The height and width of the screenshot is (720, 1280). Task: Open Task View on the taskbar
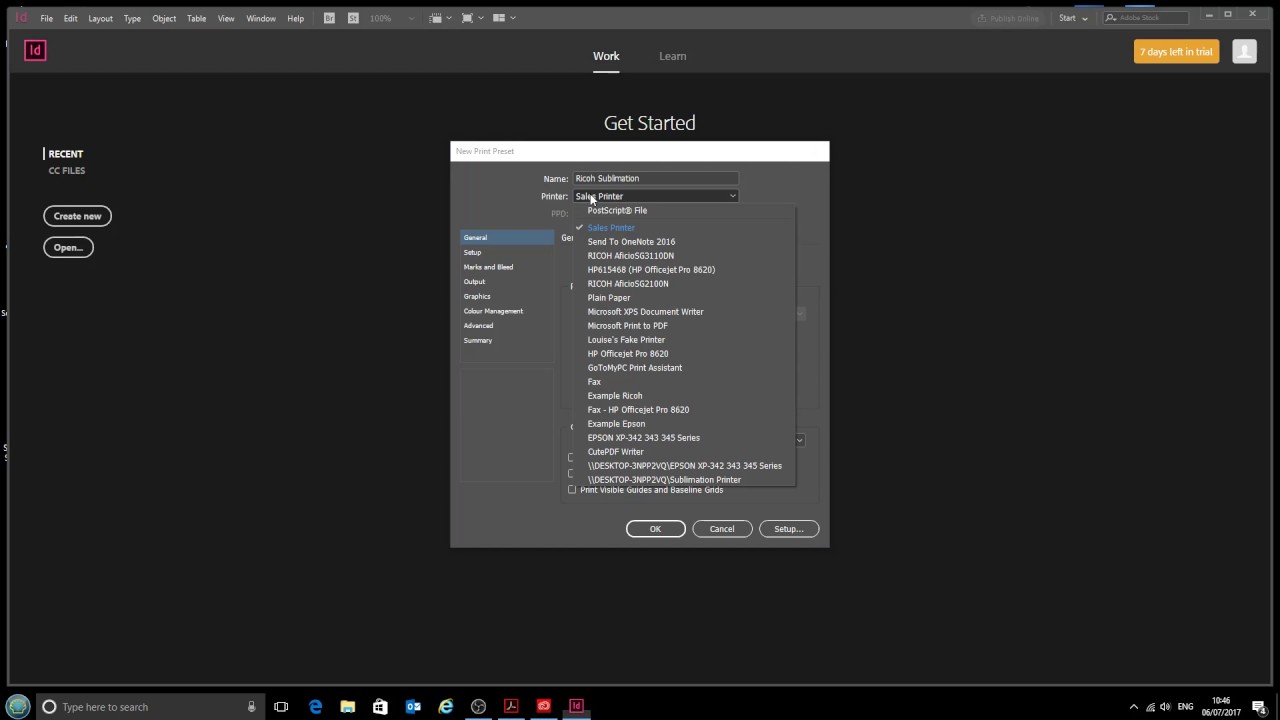coord(281,707)
